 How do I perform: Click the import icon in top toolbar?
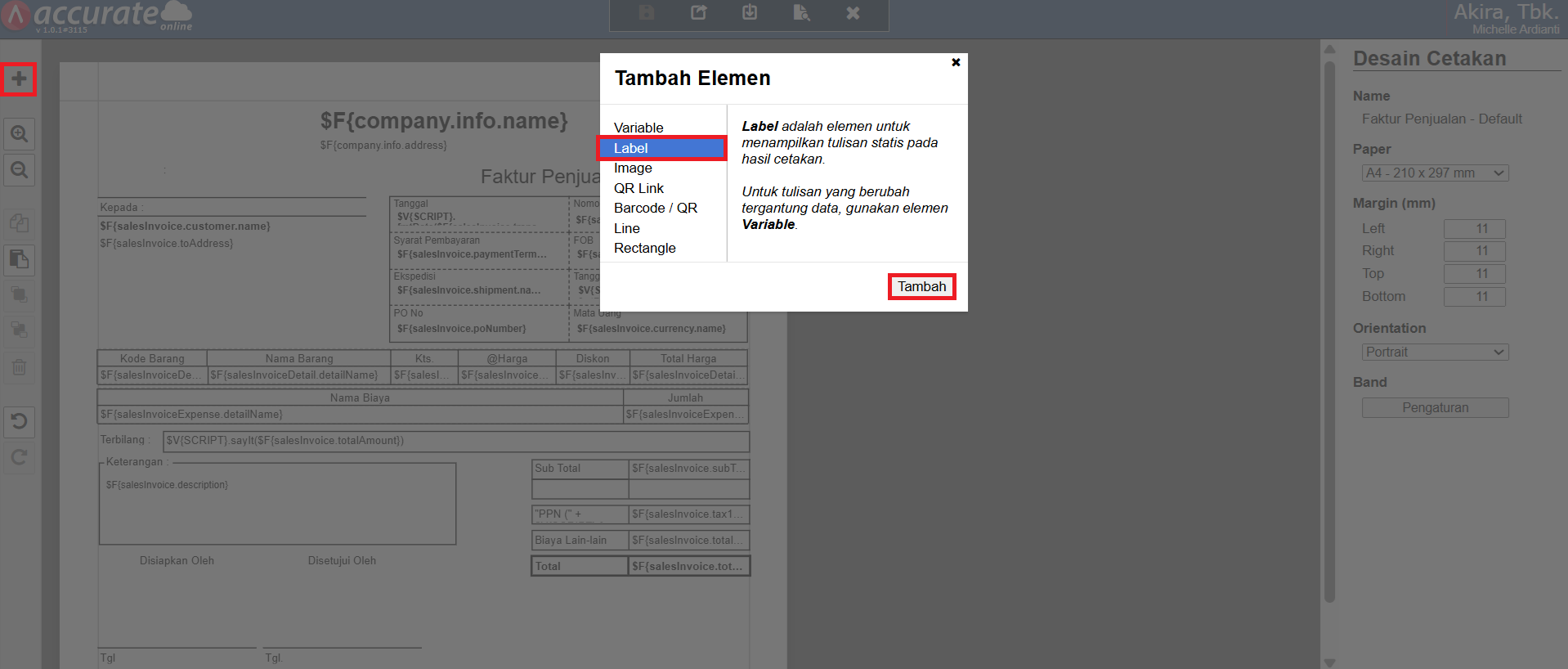pos(750,13)
